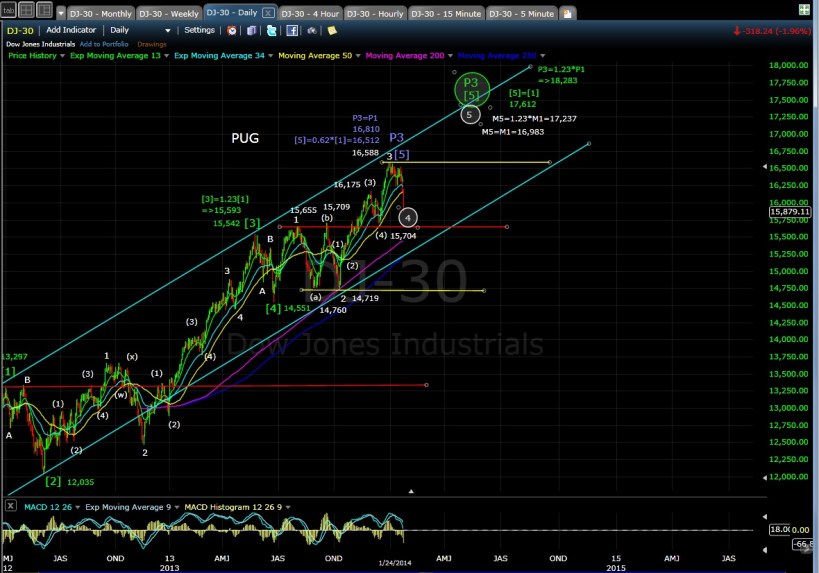Select the 14,719 price annotation

365,298
